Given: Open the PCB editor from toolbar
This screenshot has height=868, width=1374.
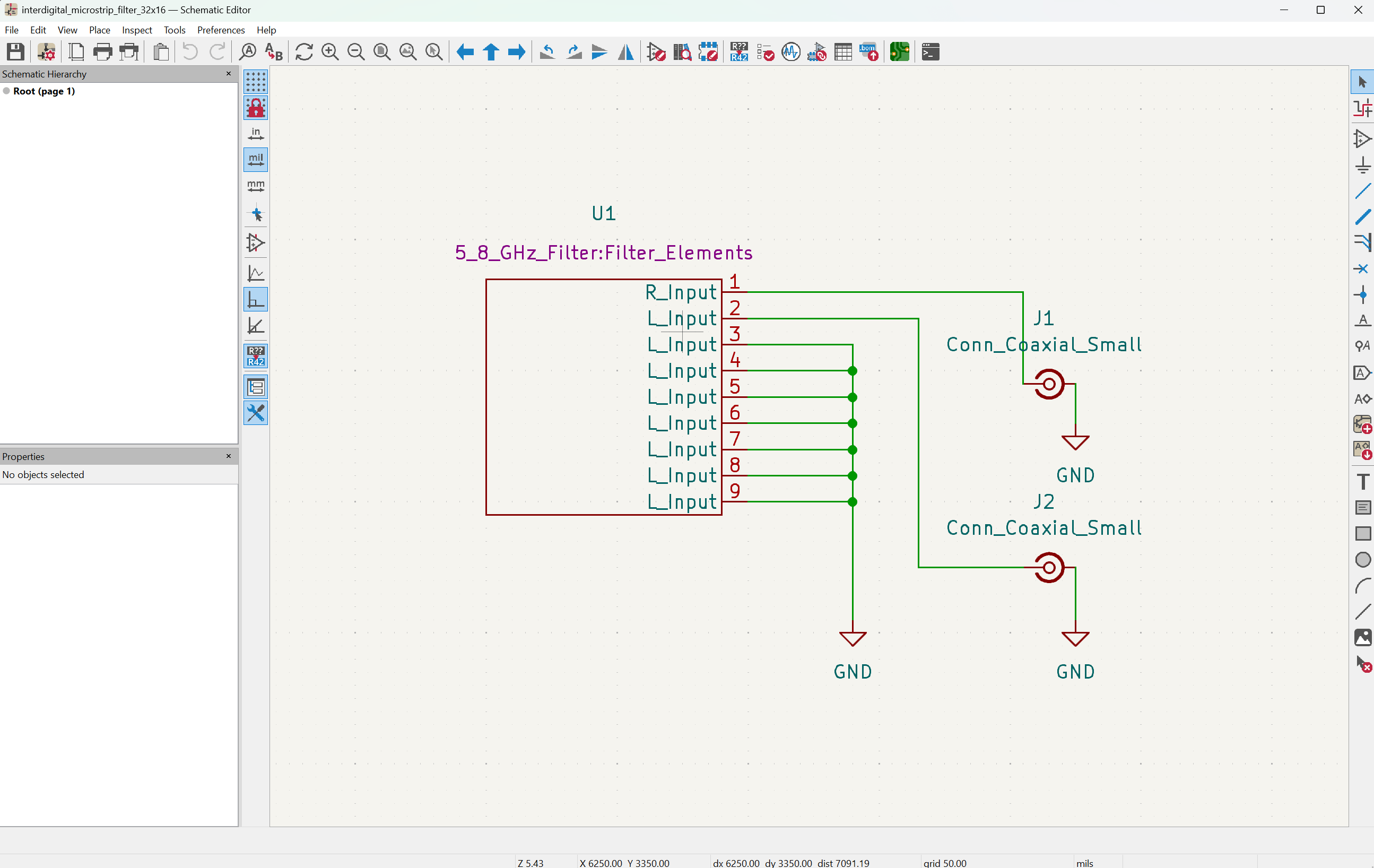Looking at the screenshot, I should (x=899, y=52).
